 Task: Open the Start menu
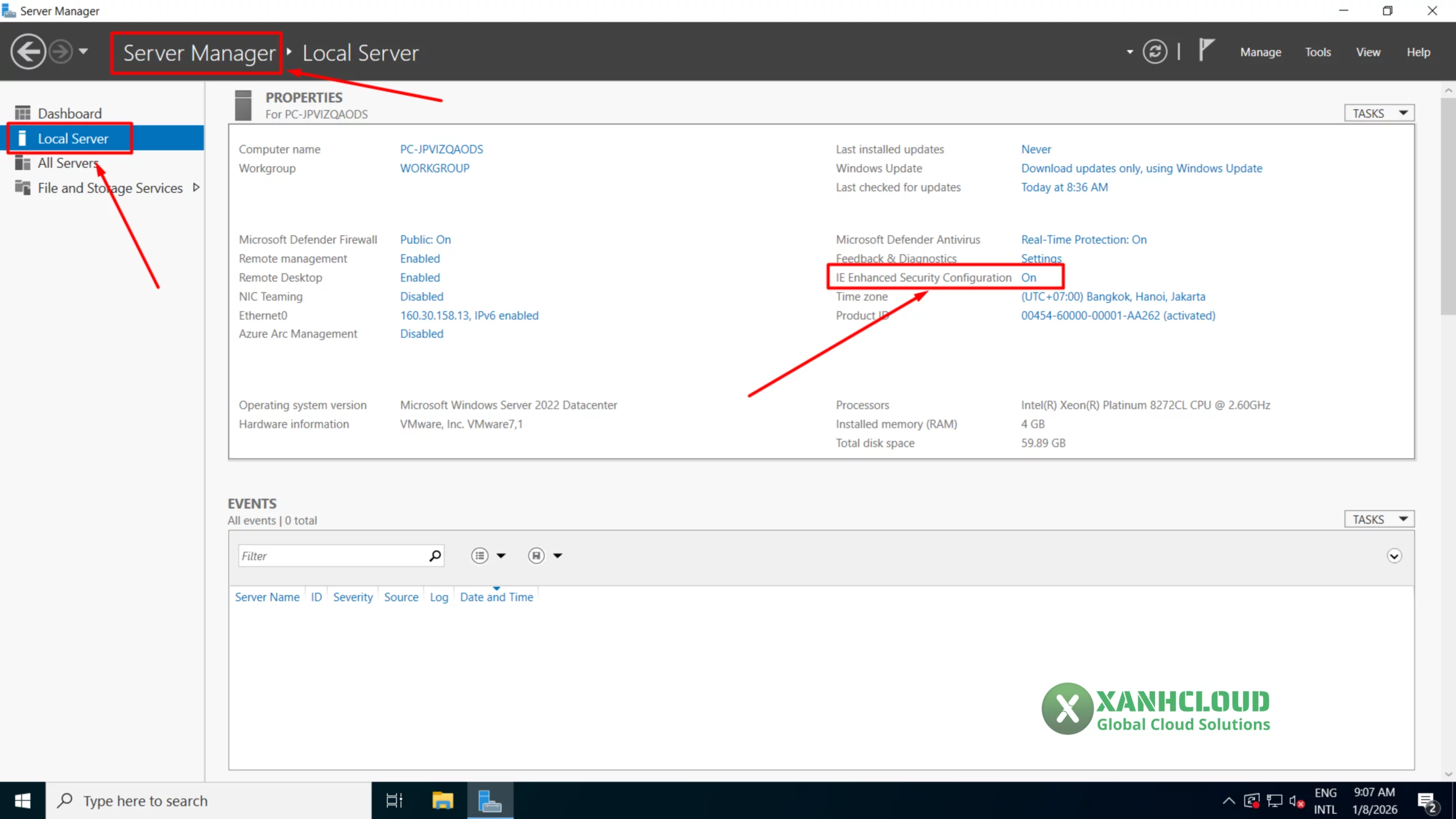23,800
